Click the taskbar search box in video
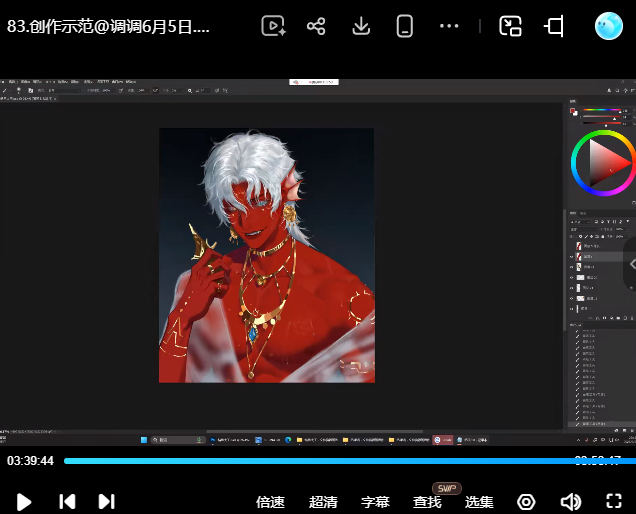 (x=177, y=440)
